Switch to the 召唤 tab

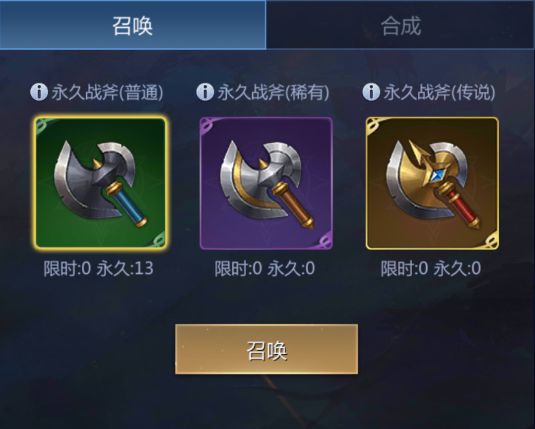[x=133, y=25]
